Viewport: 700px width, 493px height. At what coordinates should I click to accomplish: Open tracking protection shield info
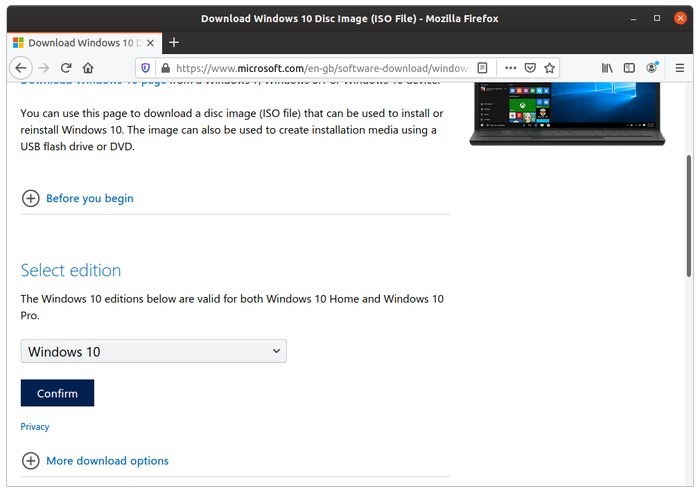pyautogui.click(x=146, y=68)
